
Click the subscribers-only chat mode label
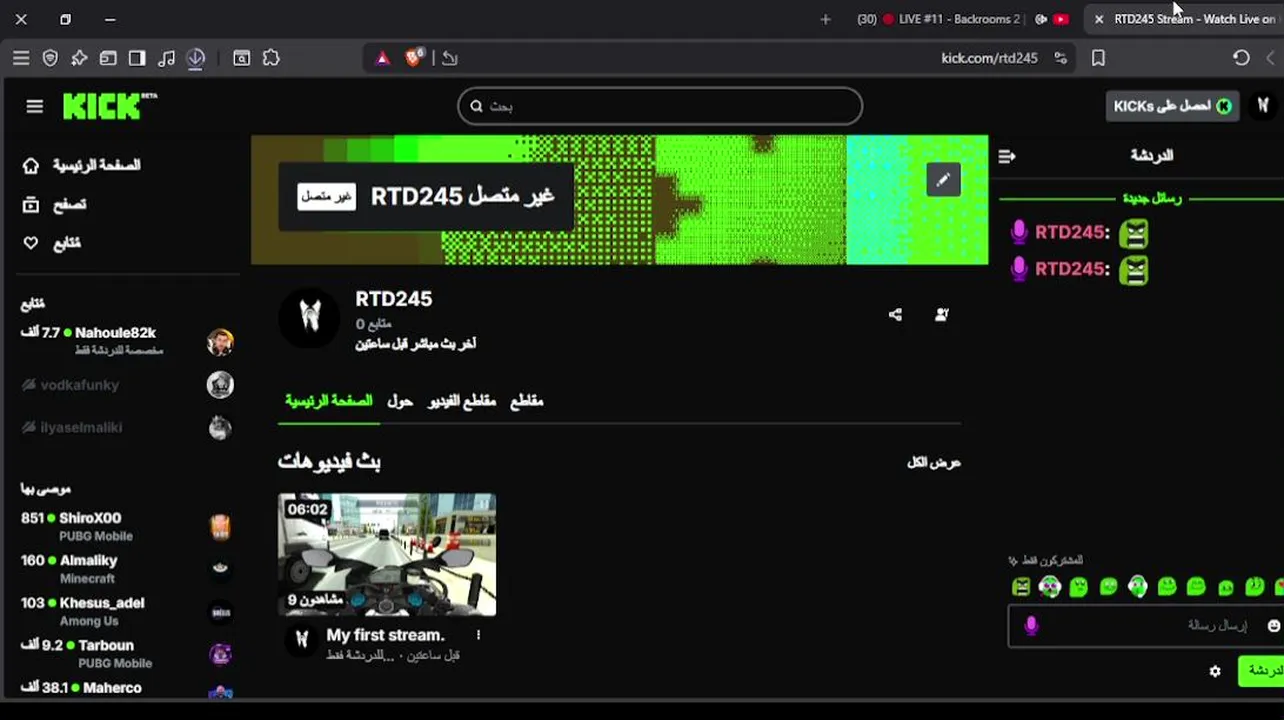(x=1046, y=560)
